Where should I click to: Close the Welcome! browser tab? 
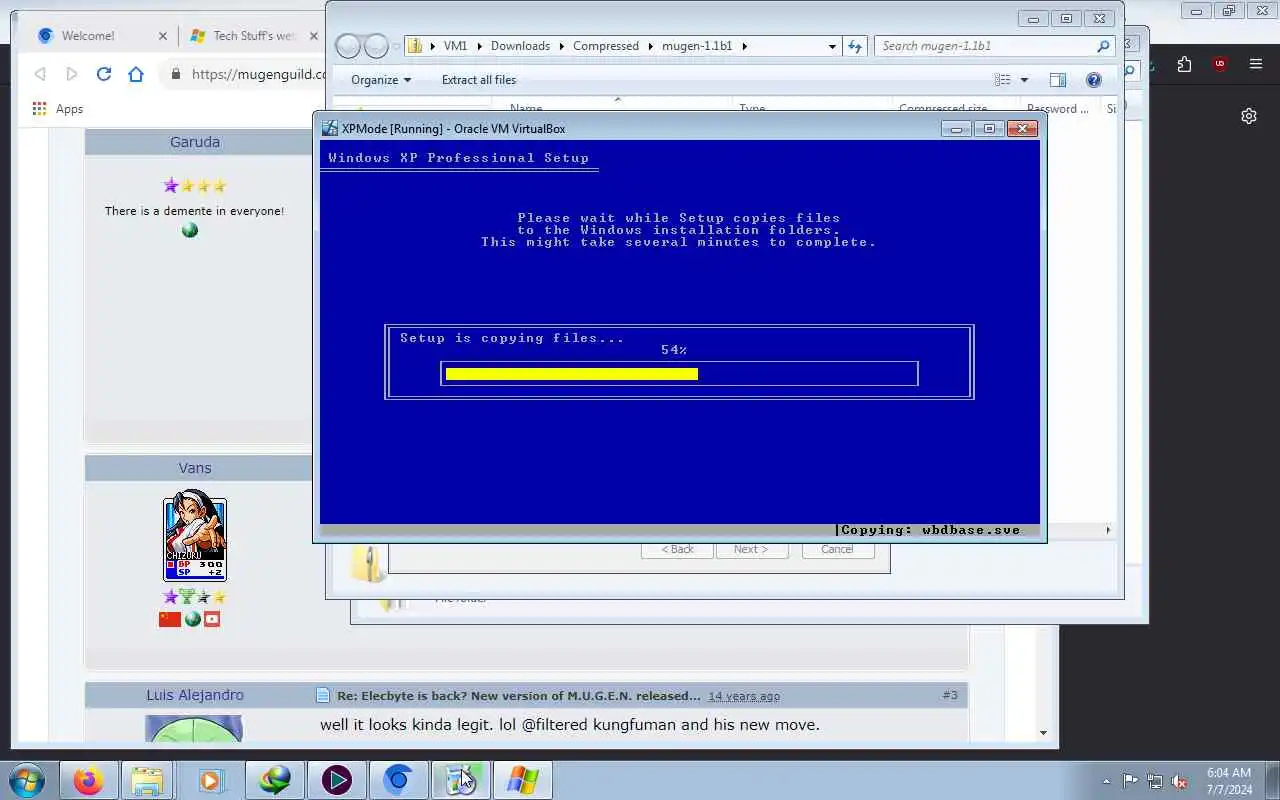[163, 36]
